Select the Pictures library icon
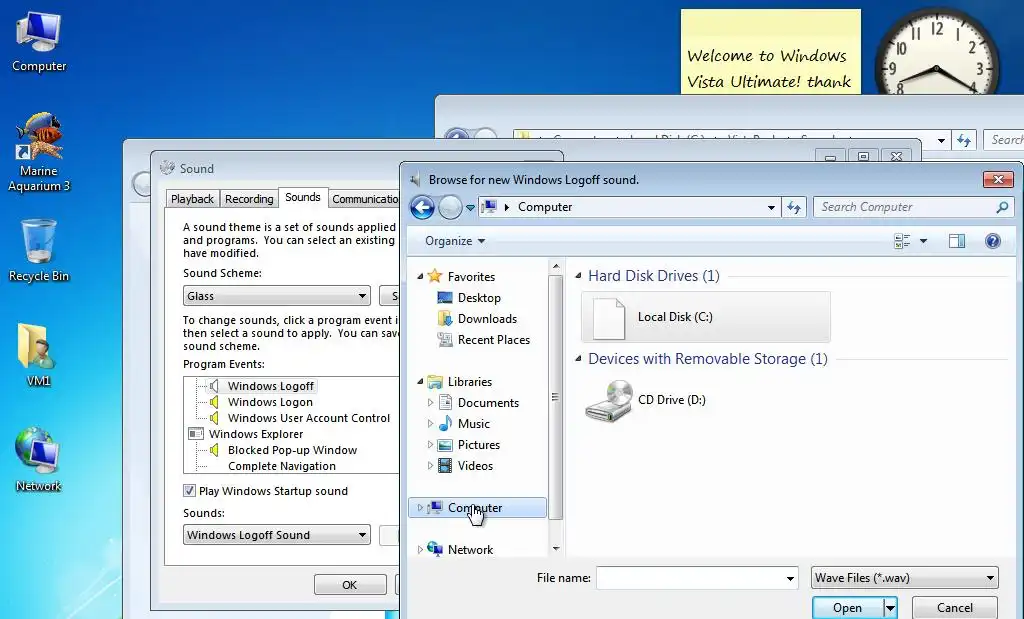Screen dimensions: 1024x619 (x=445, y=445)
